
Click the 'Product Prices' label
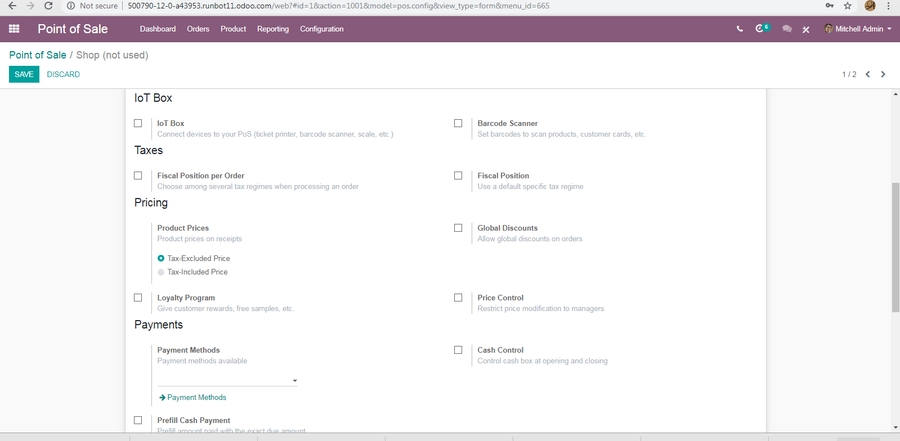[x=183, y=228]
